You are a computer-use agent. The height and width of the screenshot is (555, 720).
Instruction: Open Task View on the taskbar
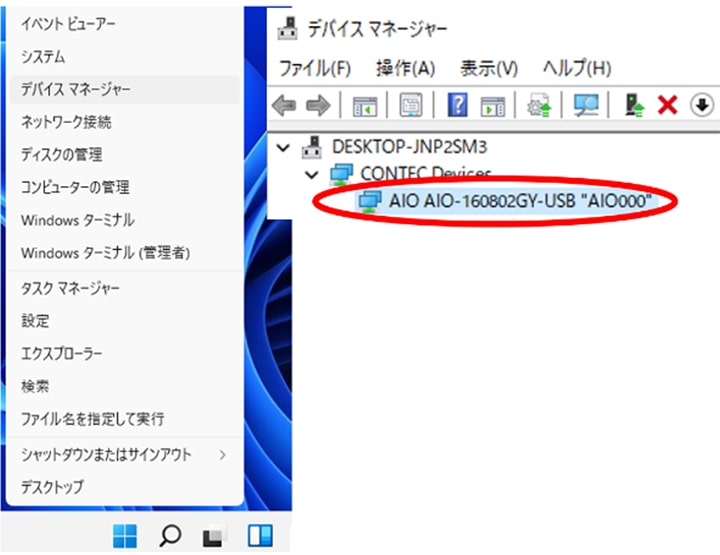(214, 536)
